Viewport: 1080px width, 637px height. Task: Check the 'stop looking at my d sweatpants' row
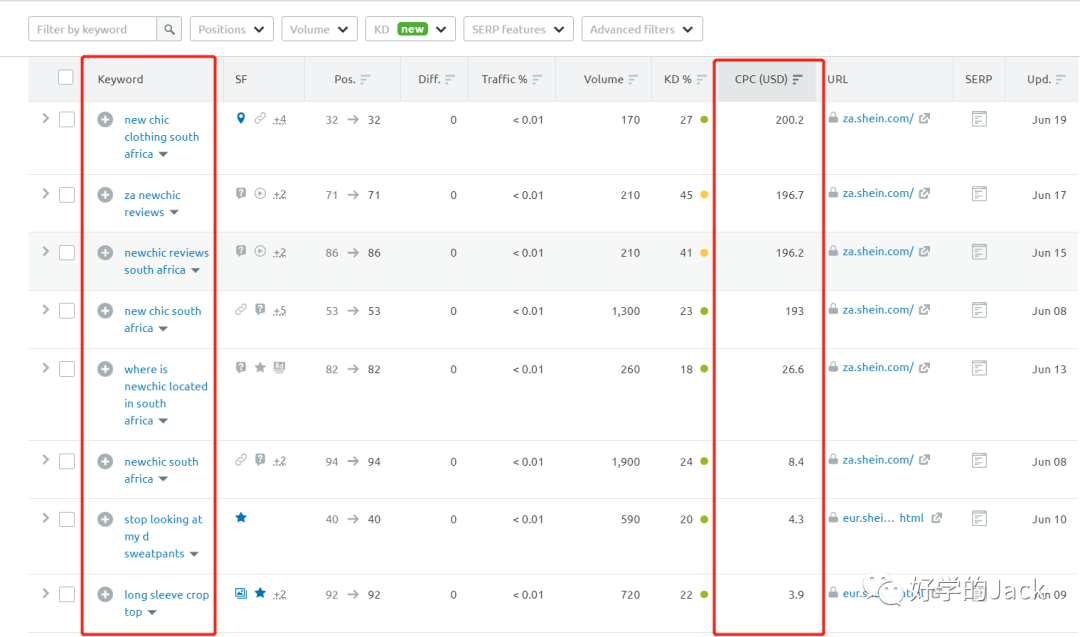coord(67,519)
